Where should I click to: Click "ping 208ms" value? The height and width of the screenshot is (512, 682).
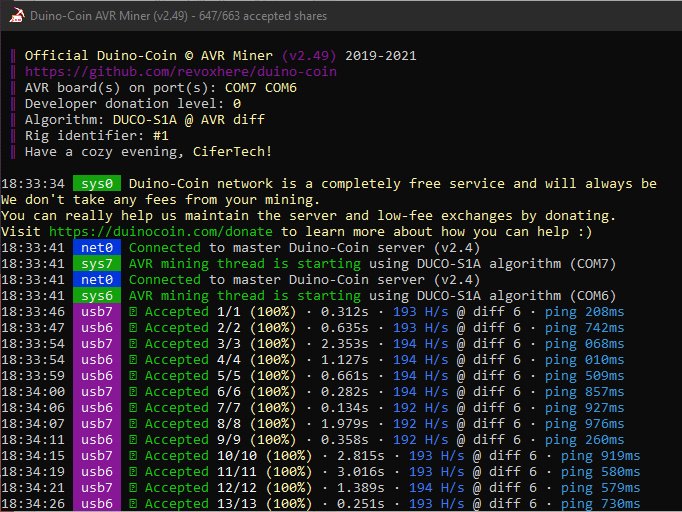(584, 311)
